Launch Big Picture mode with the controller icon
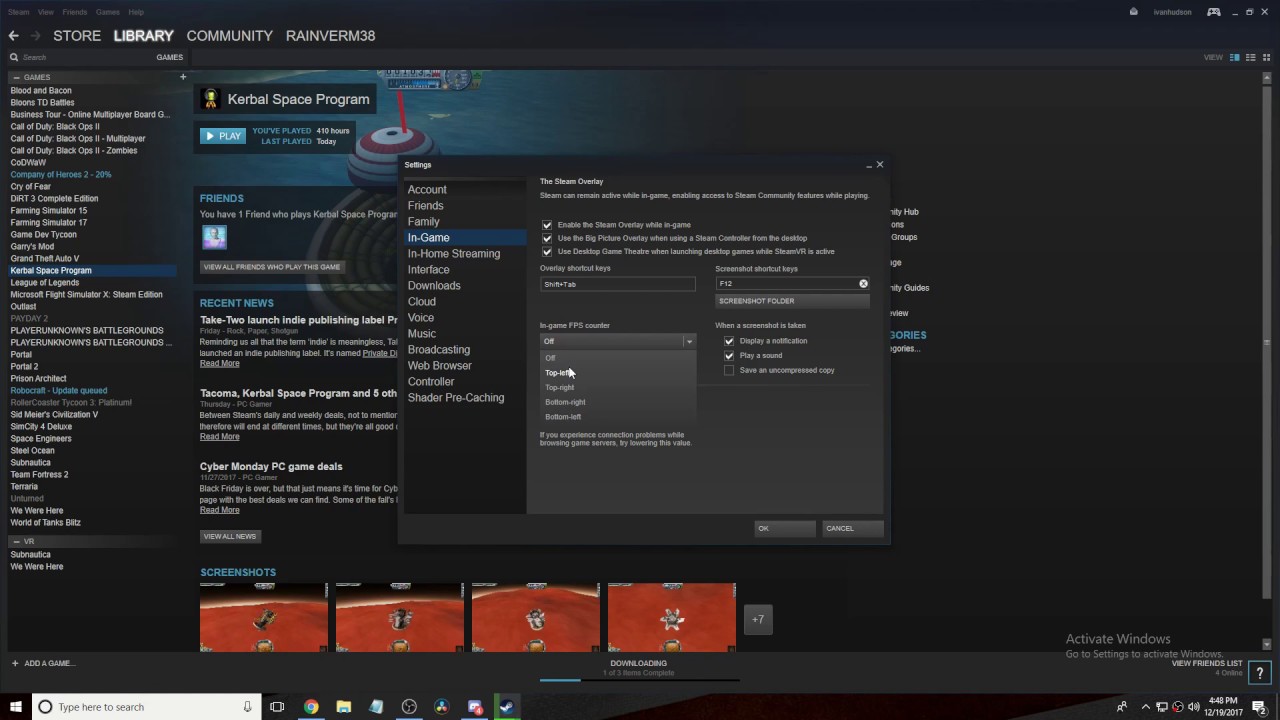The image size is (1280, 720). pos(1213,12)
